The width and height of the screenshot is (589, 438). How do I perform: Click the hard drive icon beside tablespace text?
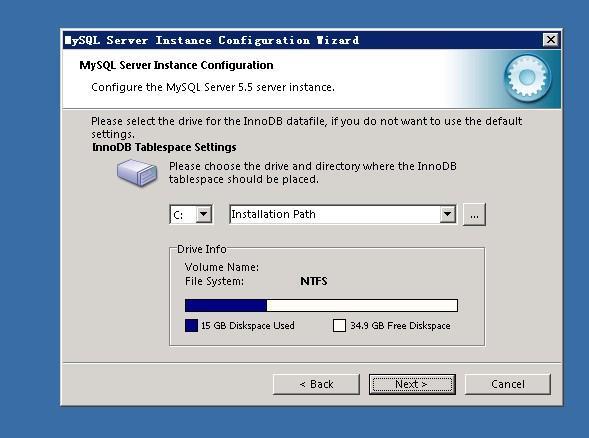137,172
